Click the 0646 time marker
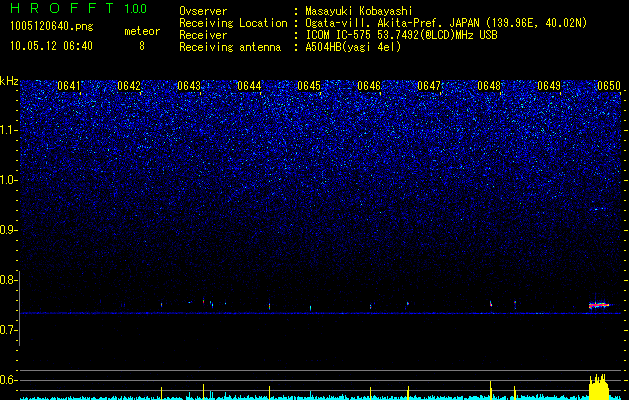The image size is (629, 400). point(369,86)
